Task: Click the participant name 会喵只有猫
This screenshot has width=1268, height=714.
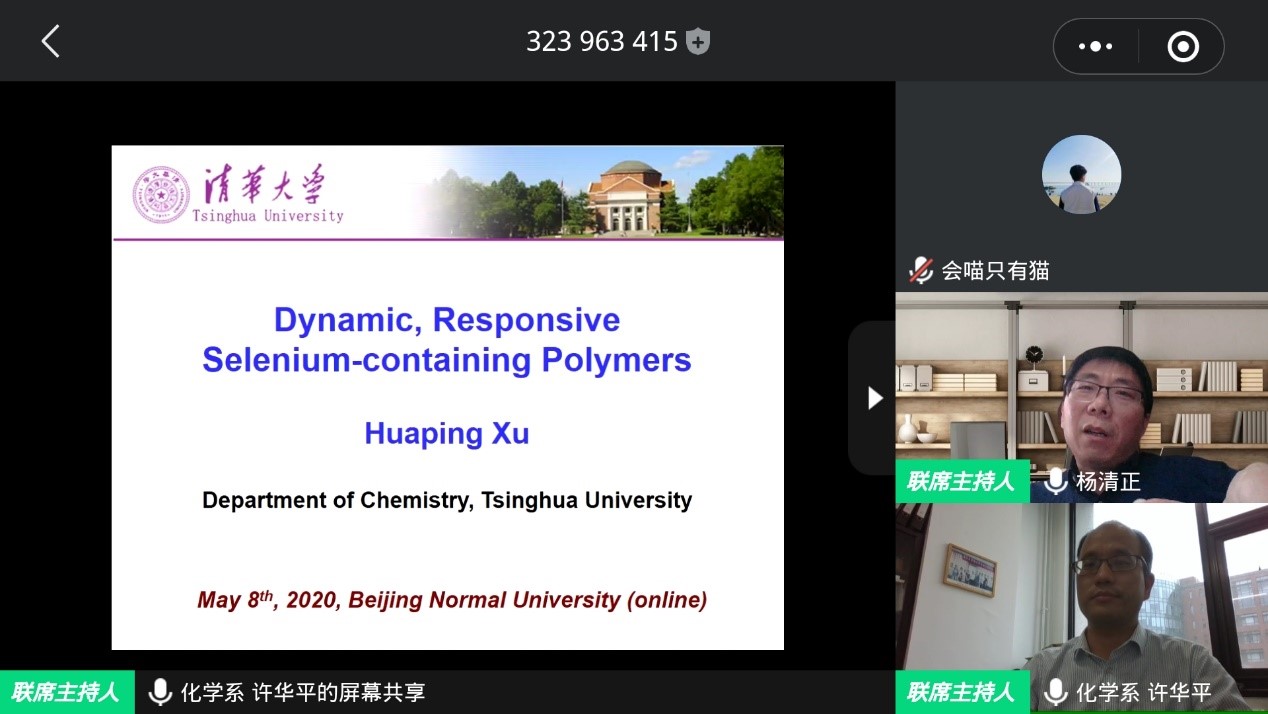Action: [x=995, y=270]
